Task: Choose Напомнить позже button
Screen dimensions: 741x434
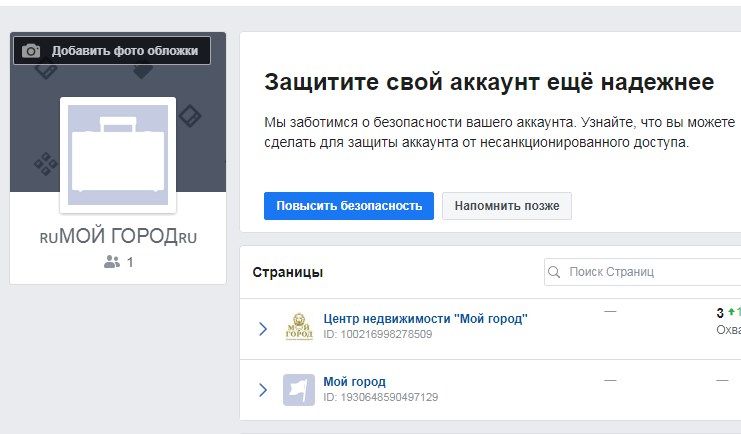Action: [507, 206]
